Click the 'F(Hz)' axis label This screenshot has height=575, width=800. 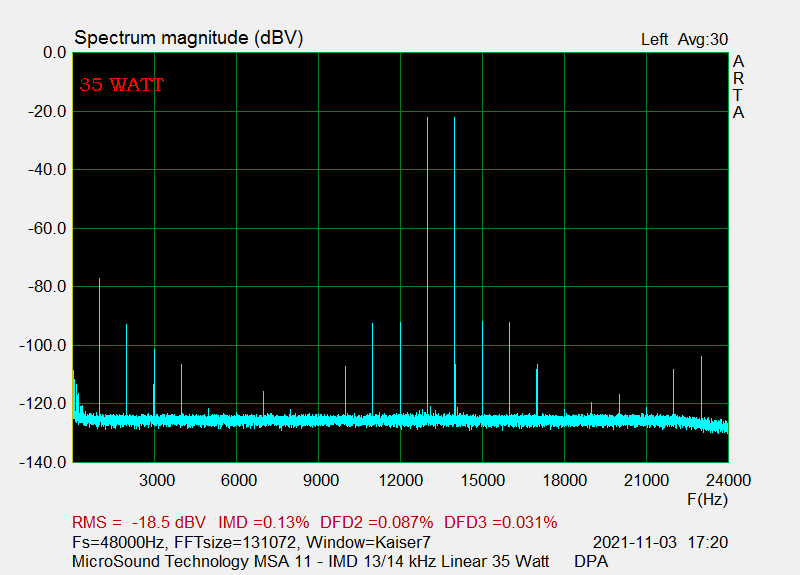click(x=707, y=499)
